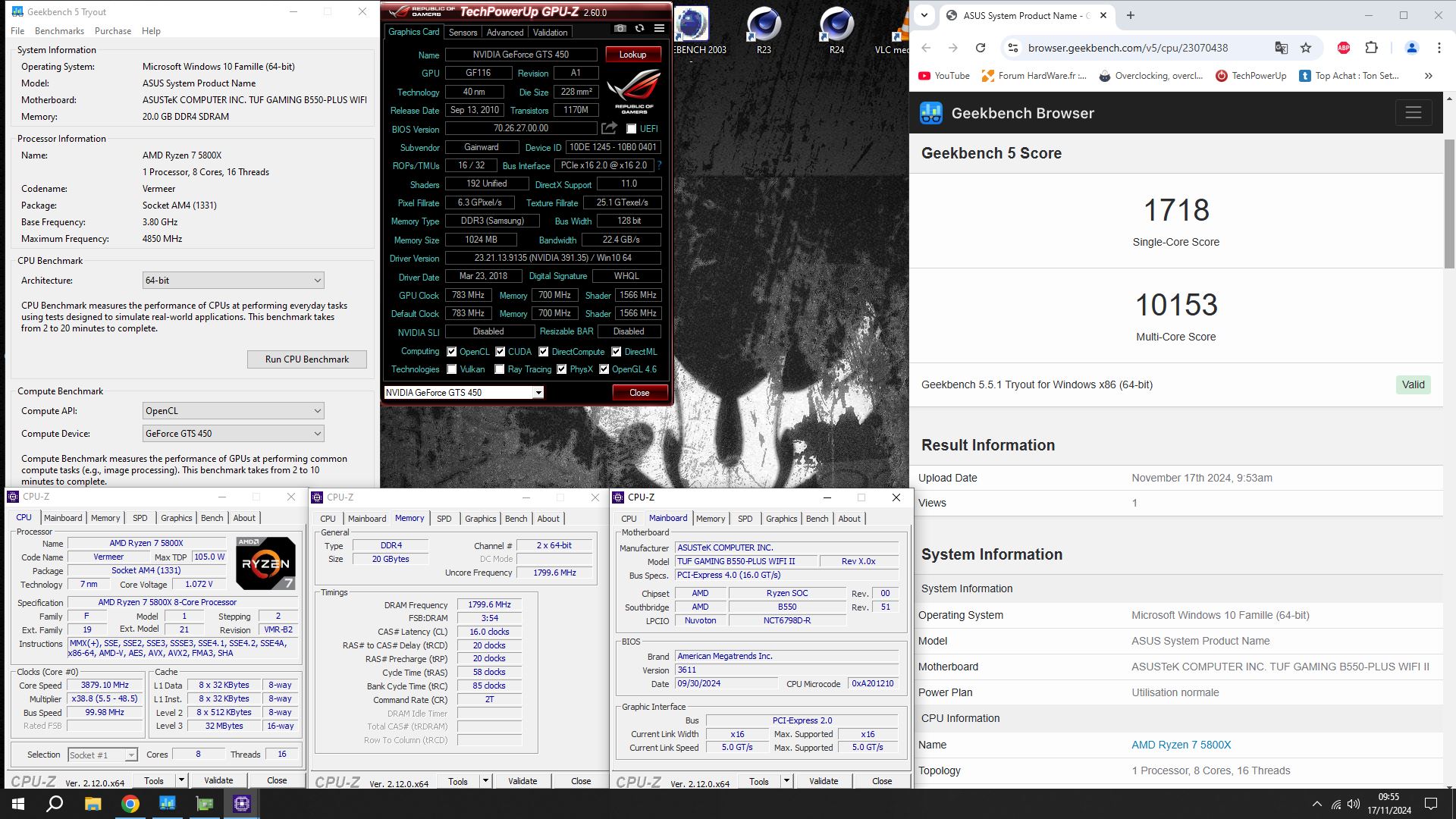1456x819 pixels.
Task: Open a new browser tab
Action: point(1131,15)
